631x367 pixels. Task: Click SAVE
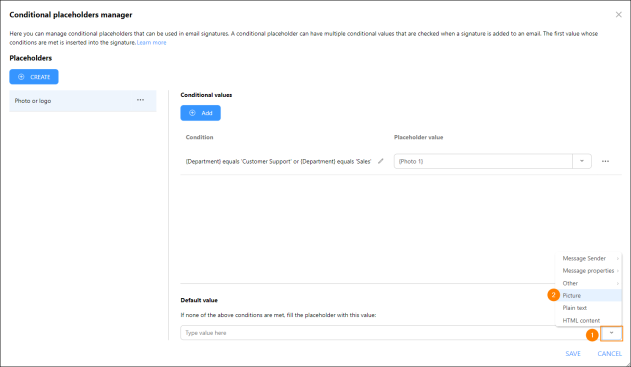[573, 354]
